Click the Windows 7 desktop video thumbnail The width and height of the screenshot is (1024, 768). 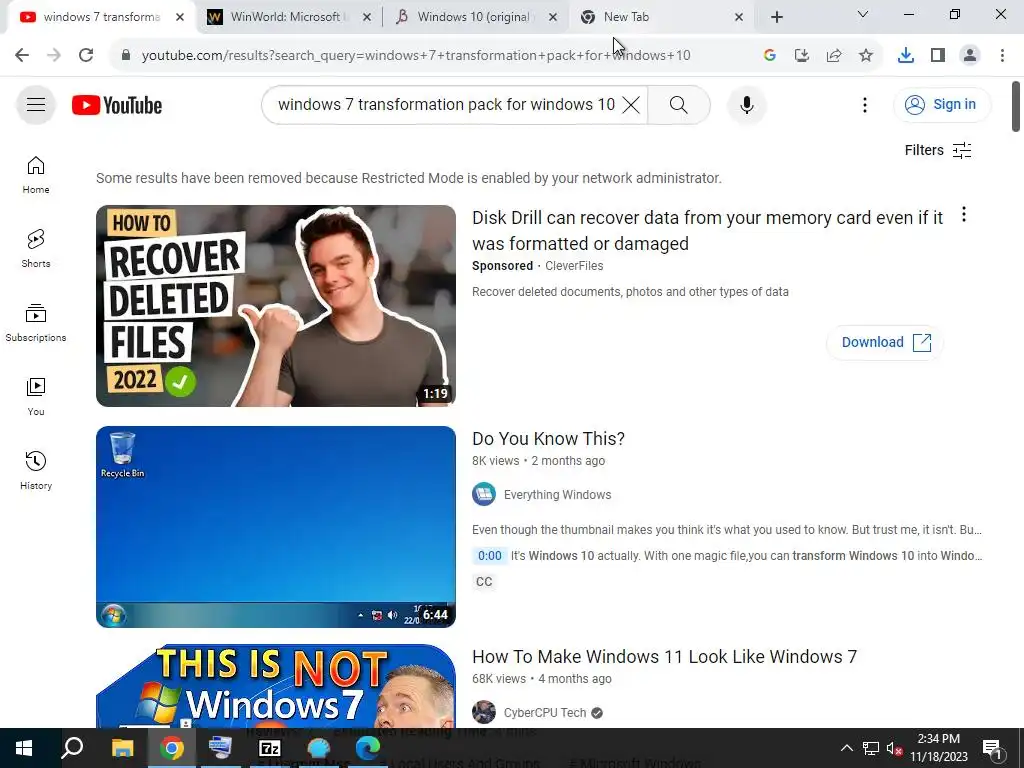tap(276, 527)
